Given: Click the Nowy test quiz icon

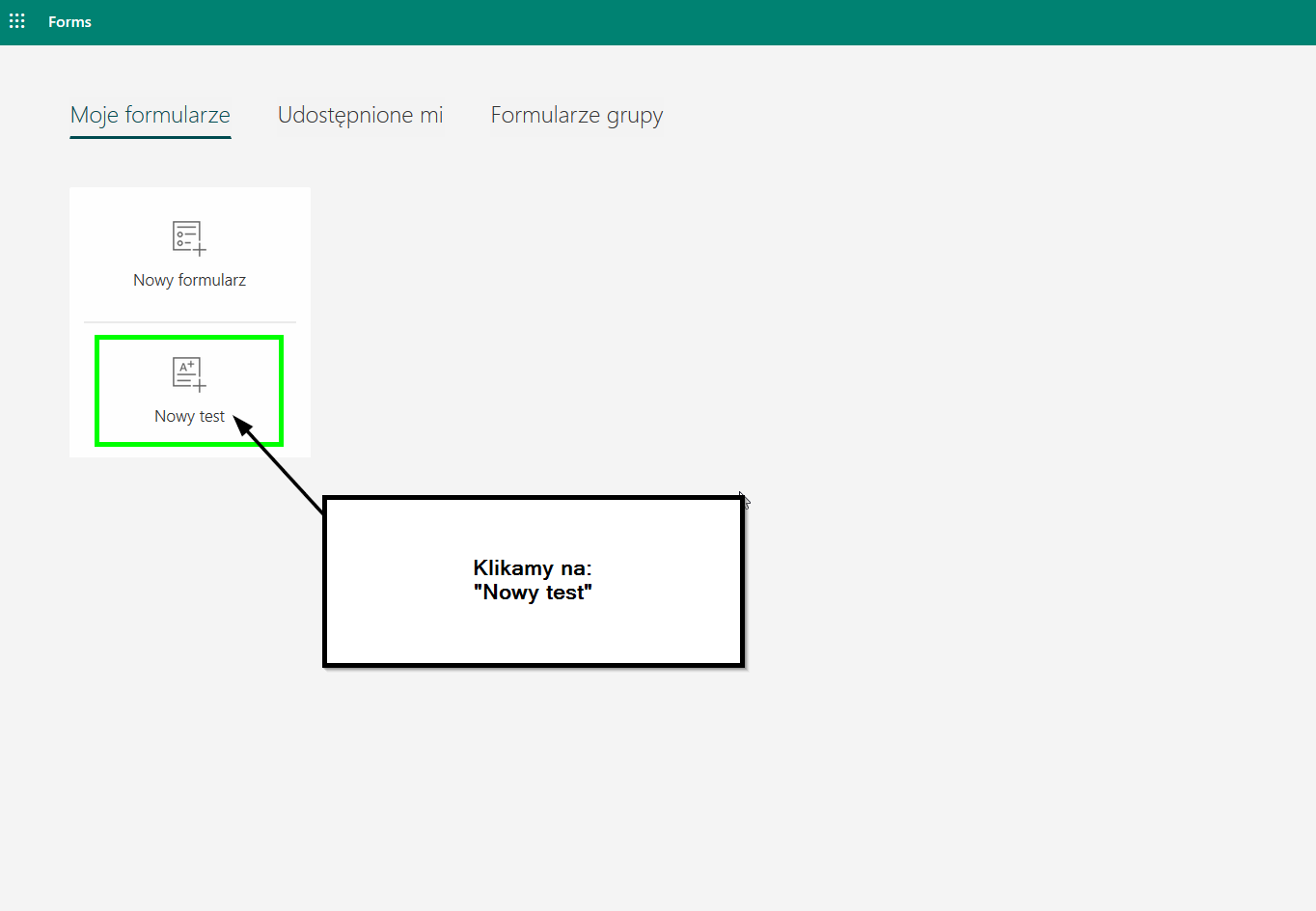Looking at the screenshot, I should 189,373.
